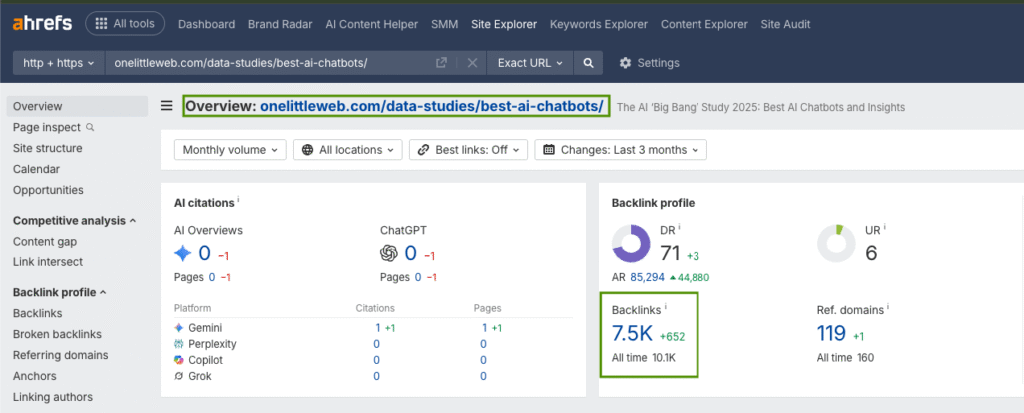Click the info icon next to DR
1024x413 pixels.
(680, 227)
